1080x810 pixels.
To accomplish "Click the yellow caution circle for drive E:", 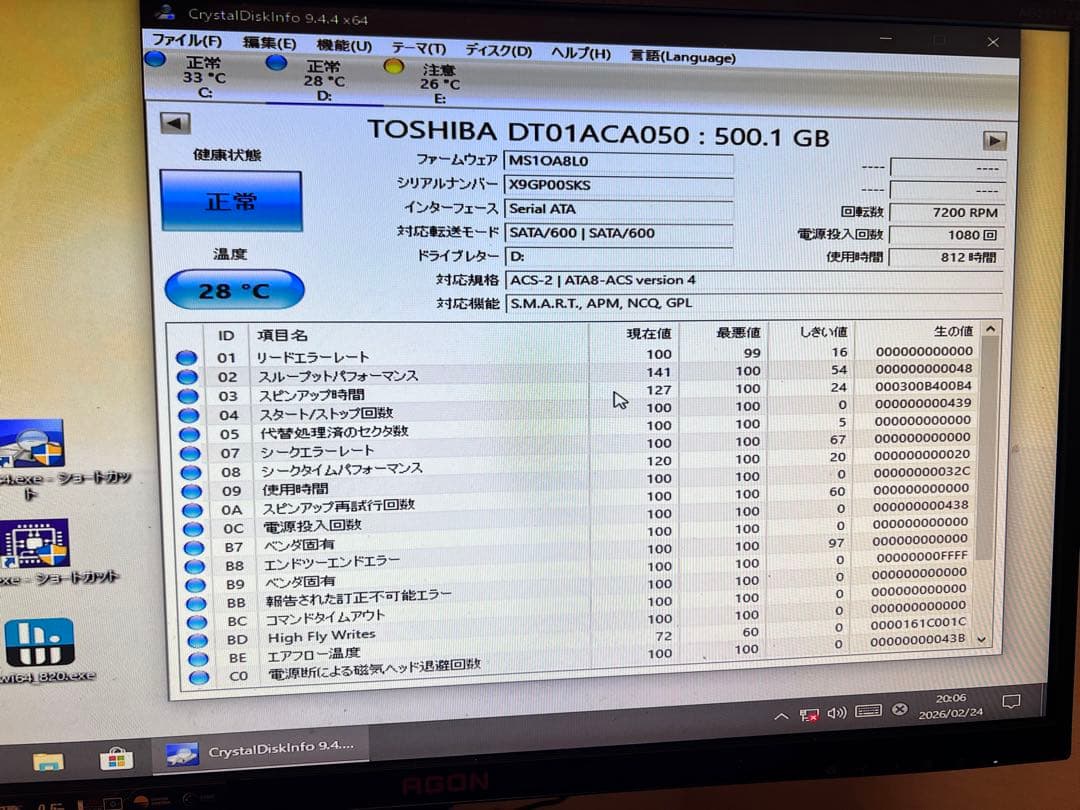I will 393,67.
